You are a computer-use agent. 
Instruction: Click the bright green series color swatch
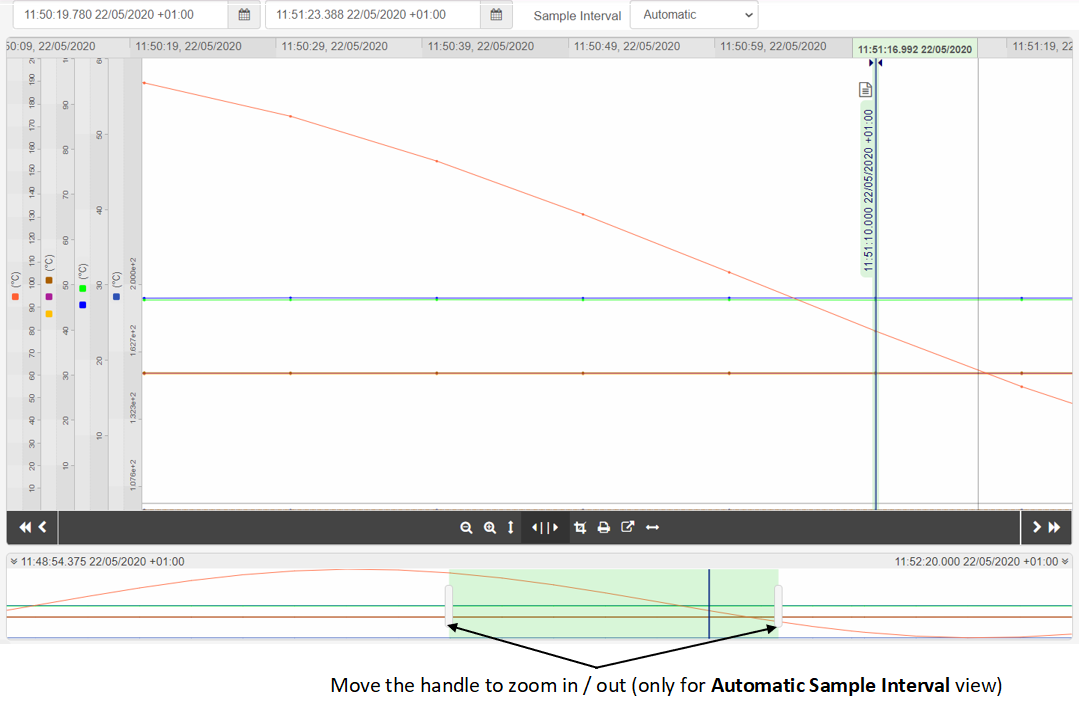coord(83,289)
